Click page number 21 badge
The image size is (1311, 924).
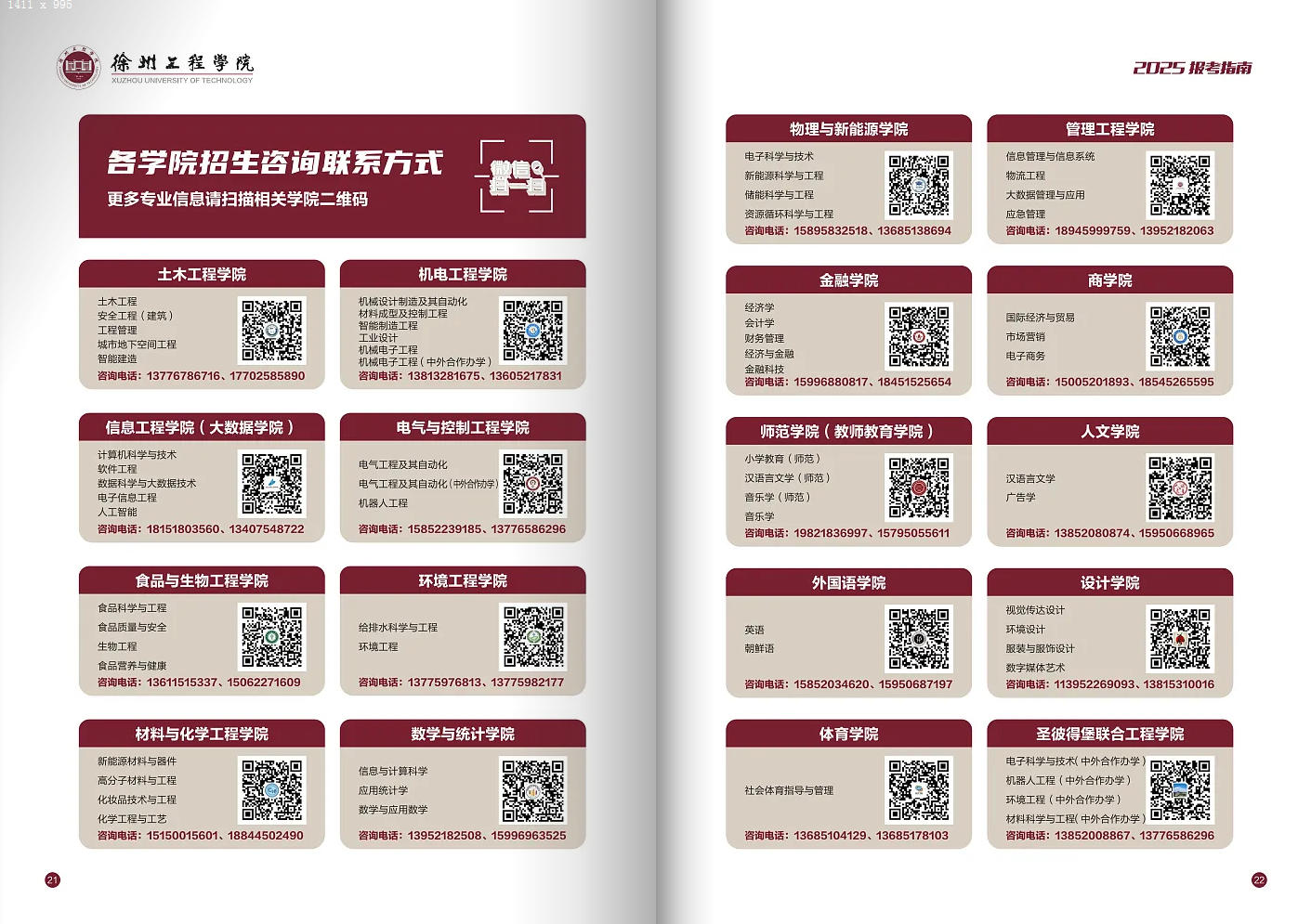tap(52, 880)
